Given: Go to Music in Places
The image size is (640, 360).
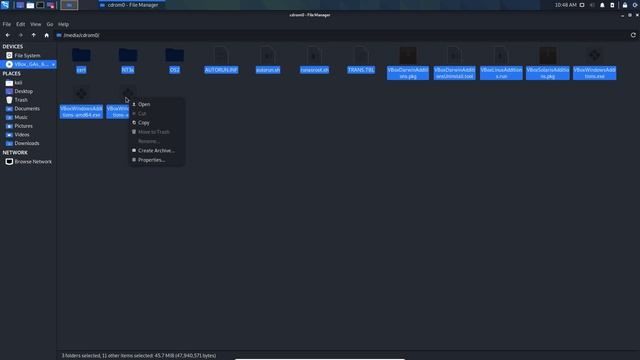Looking at the screenshot, I should 28,117.
